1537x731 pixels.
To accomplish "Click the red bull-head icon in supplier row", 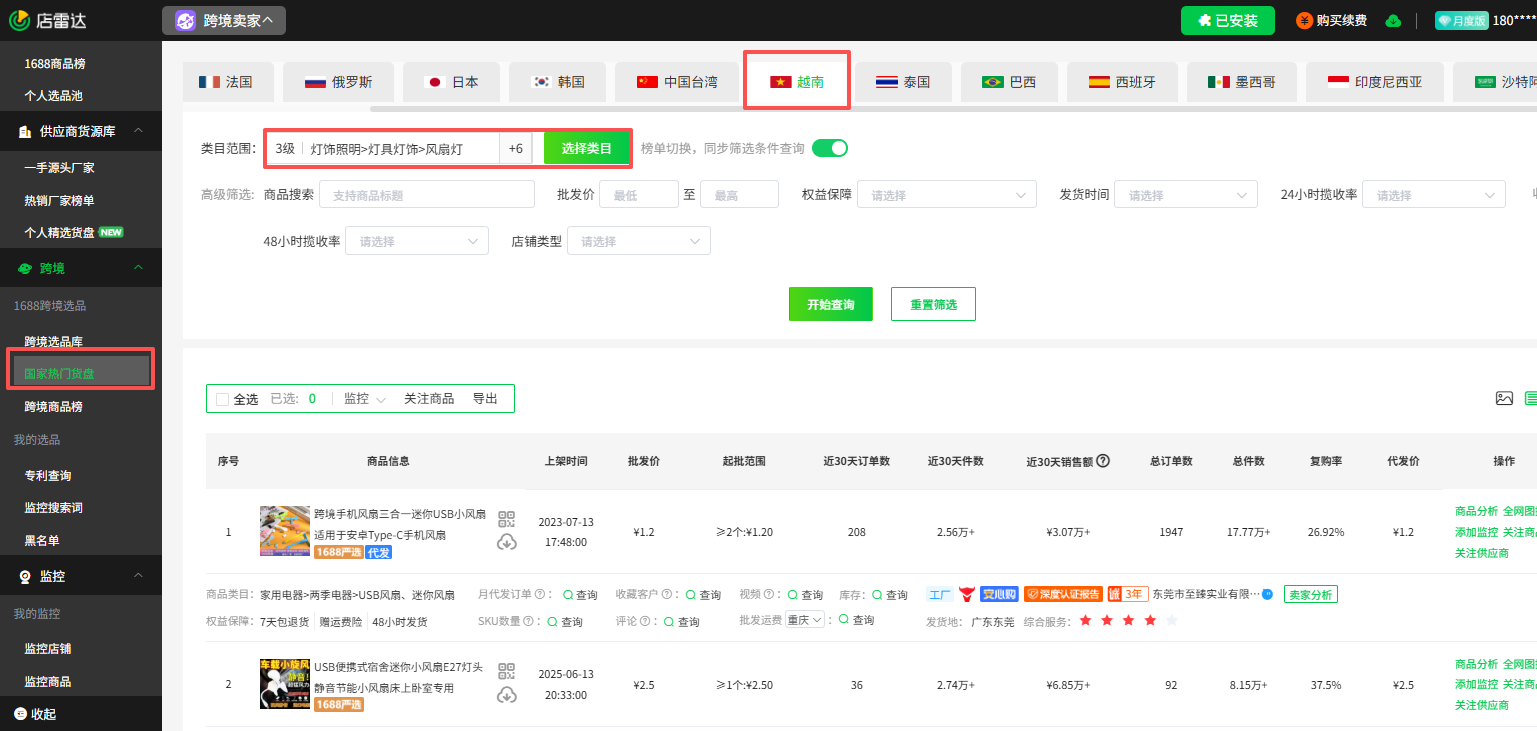I will click(966, 594).
